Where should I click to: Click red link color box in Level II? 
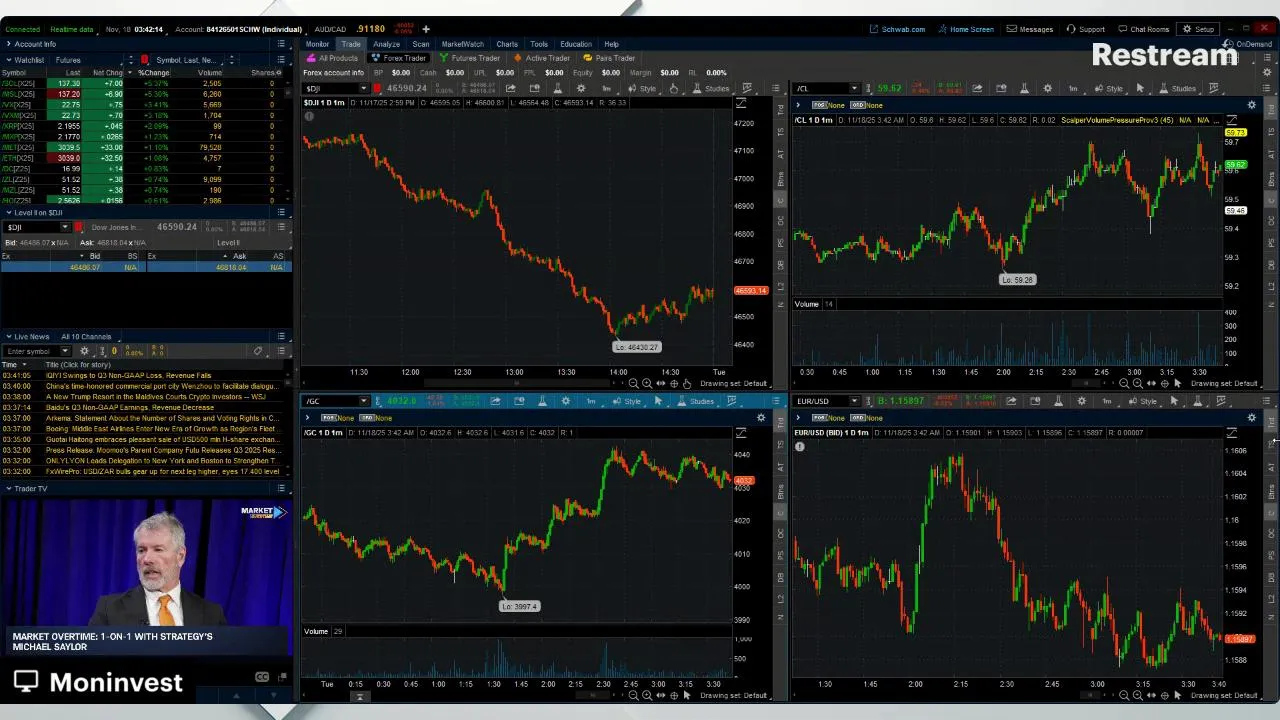click(79, 227)
